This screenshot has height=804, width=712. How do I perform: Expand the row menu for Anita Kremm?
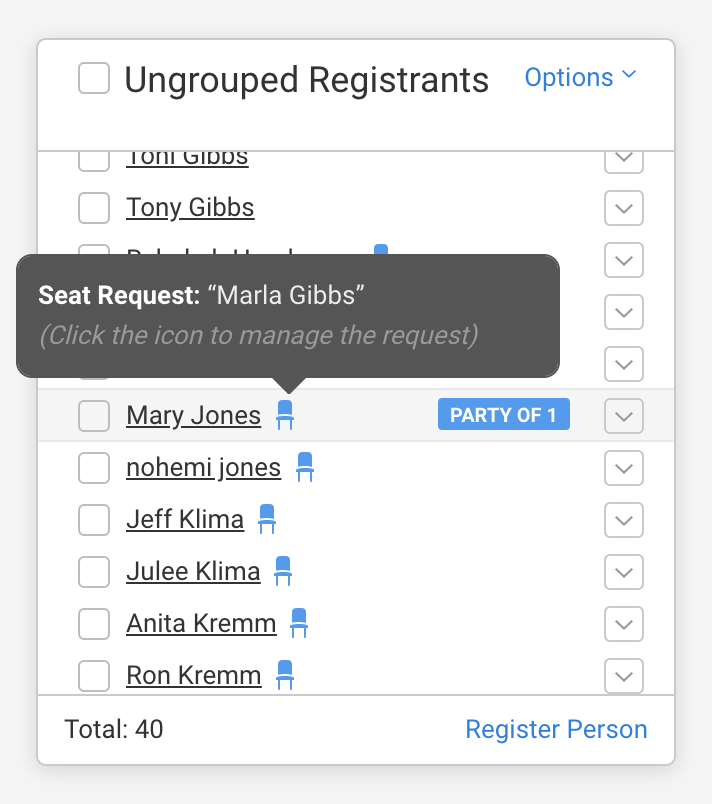coord(624,624)
